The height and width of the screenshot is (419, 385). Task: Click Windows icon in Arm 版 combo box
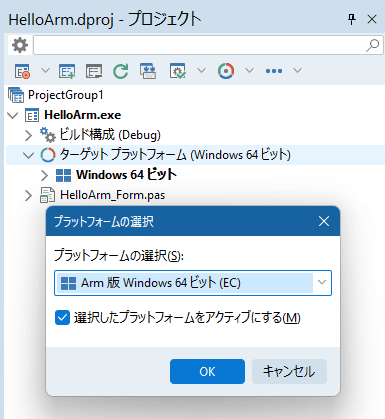point(68,283)
